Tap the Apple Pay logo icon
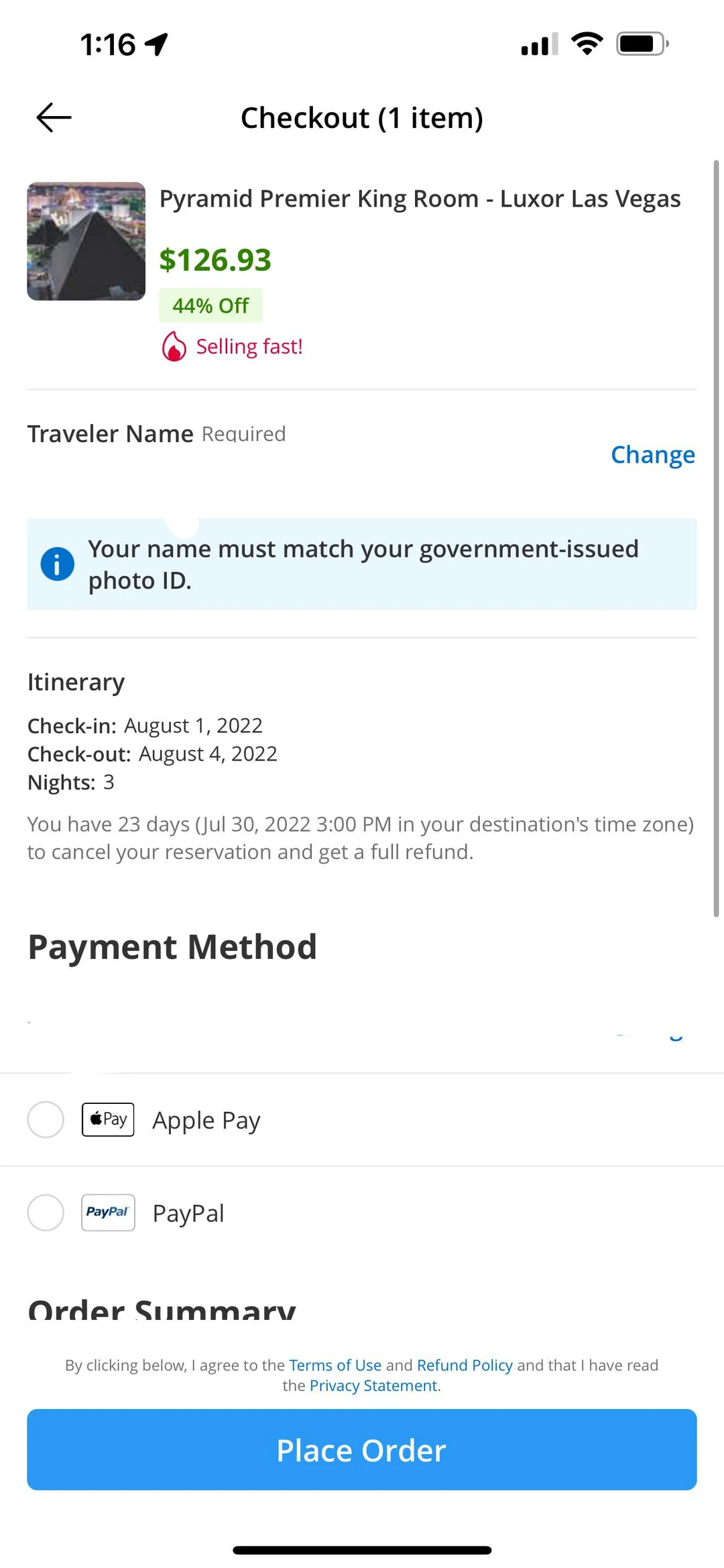Image resolution: width=724 pixels, height=1568 pixels. point(108,1119)
